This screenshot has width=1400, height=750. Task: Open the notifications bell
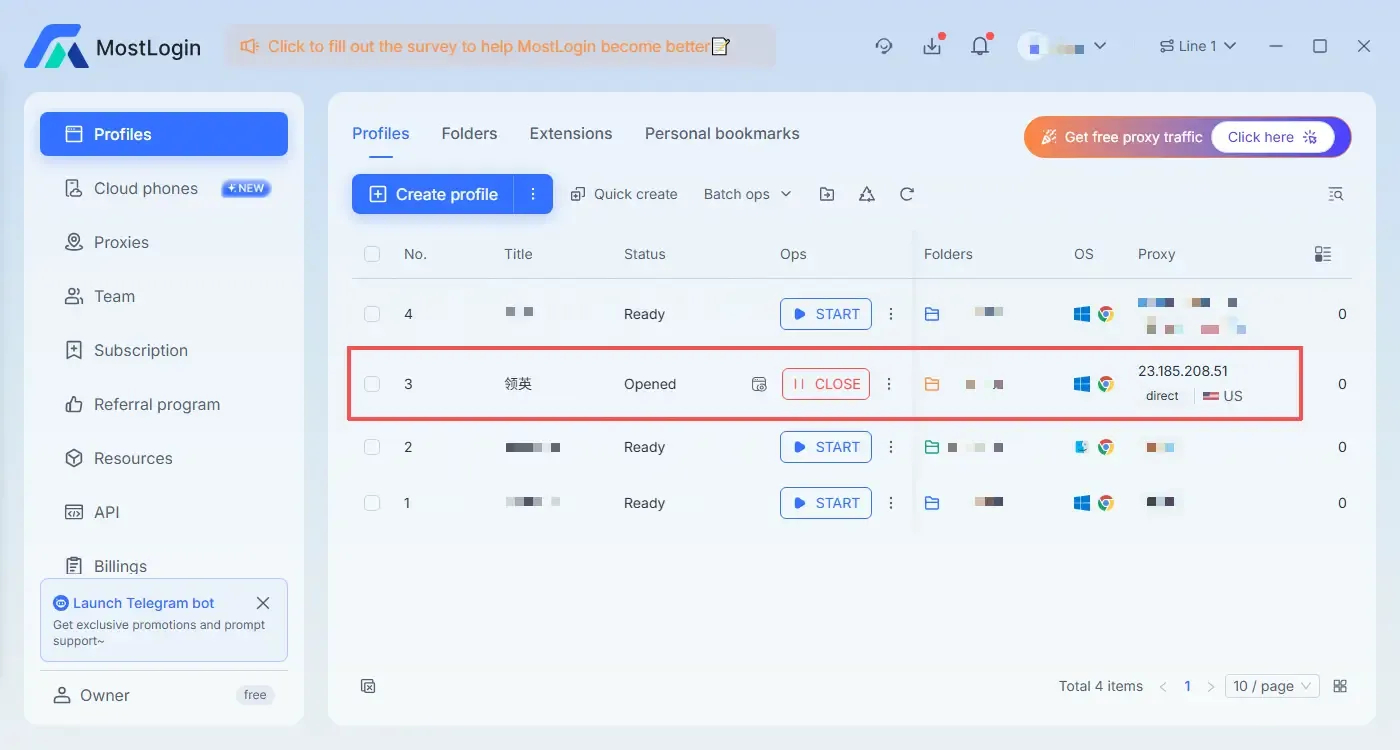(980, 46)
